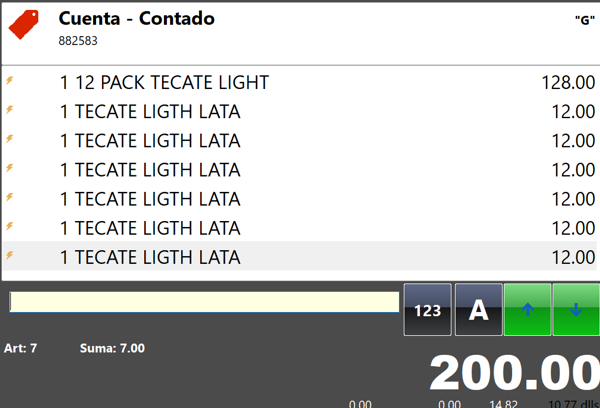Click the 200.00 total amount
Screen dimensions: 600x408
tap(514, 375)
